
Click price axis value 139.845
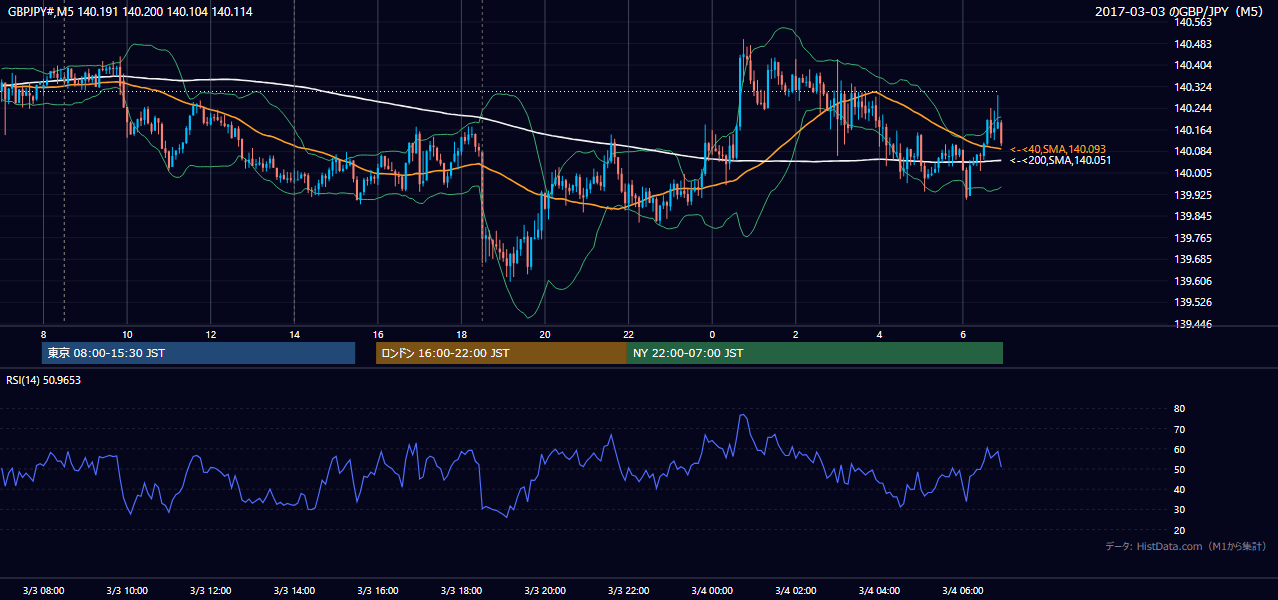point(1193,216)
